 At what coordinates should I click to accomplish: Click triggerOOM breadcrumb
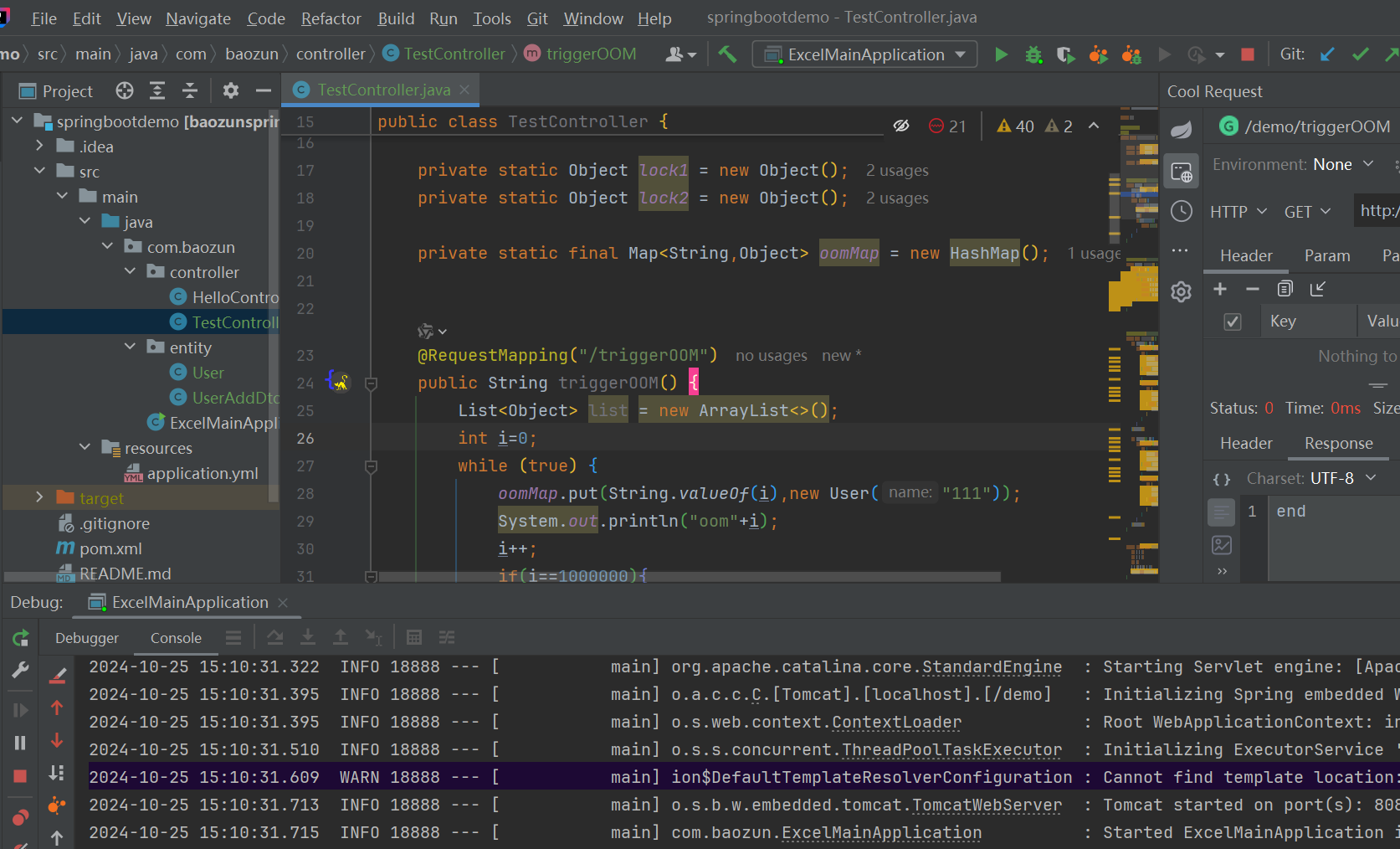(x=581, y=54)
